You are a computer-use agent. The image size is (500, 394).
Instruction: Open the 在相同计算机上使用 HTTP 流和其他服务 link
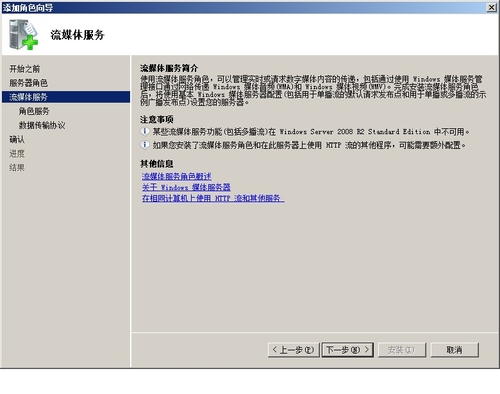pos(213,198)
